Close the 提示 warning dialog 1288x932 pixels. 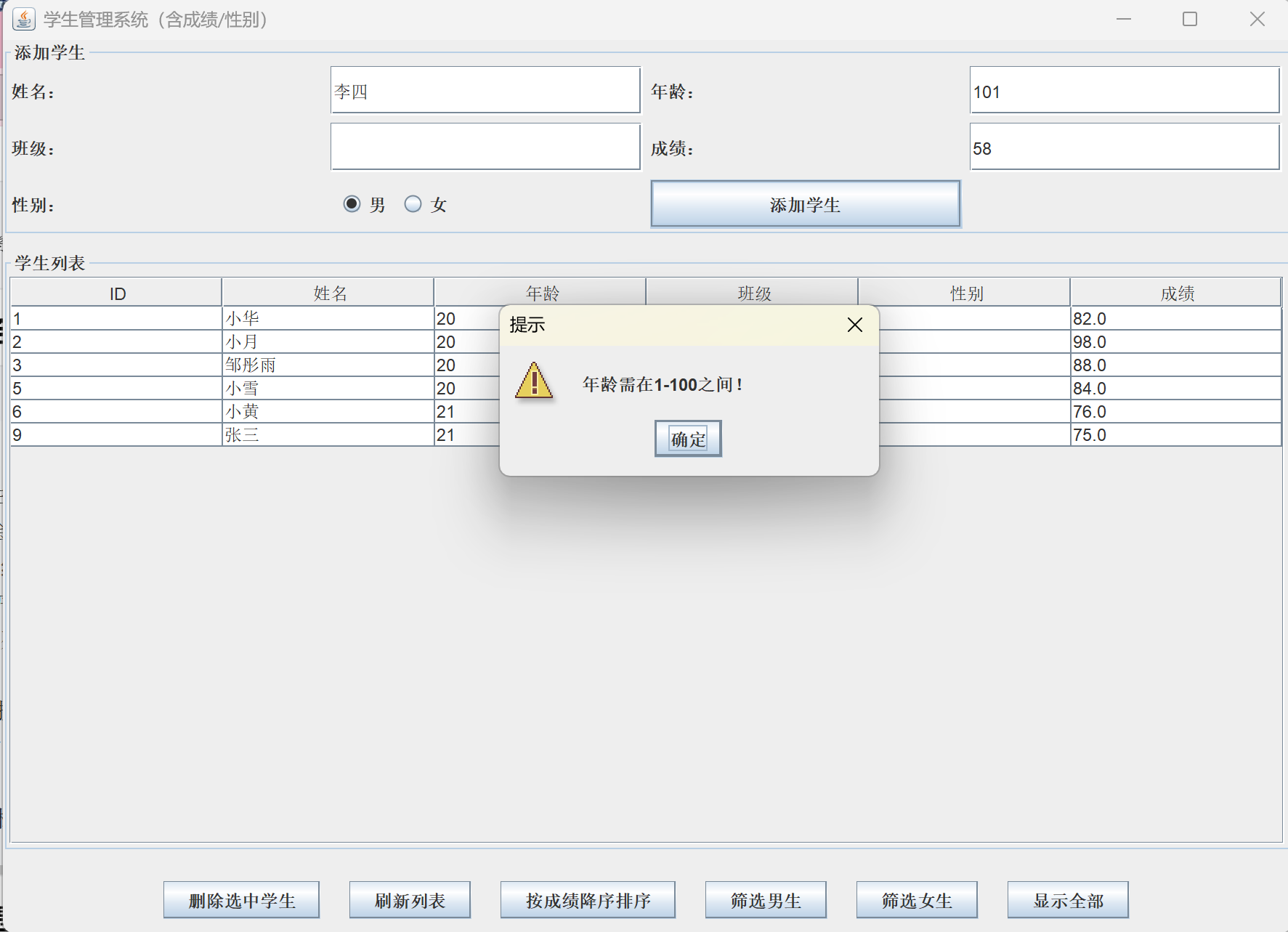pos(854,325)
